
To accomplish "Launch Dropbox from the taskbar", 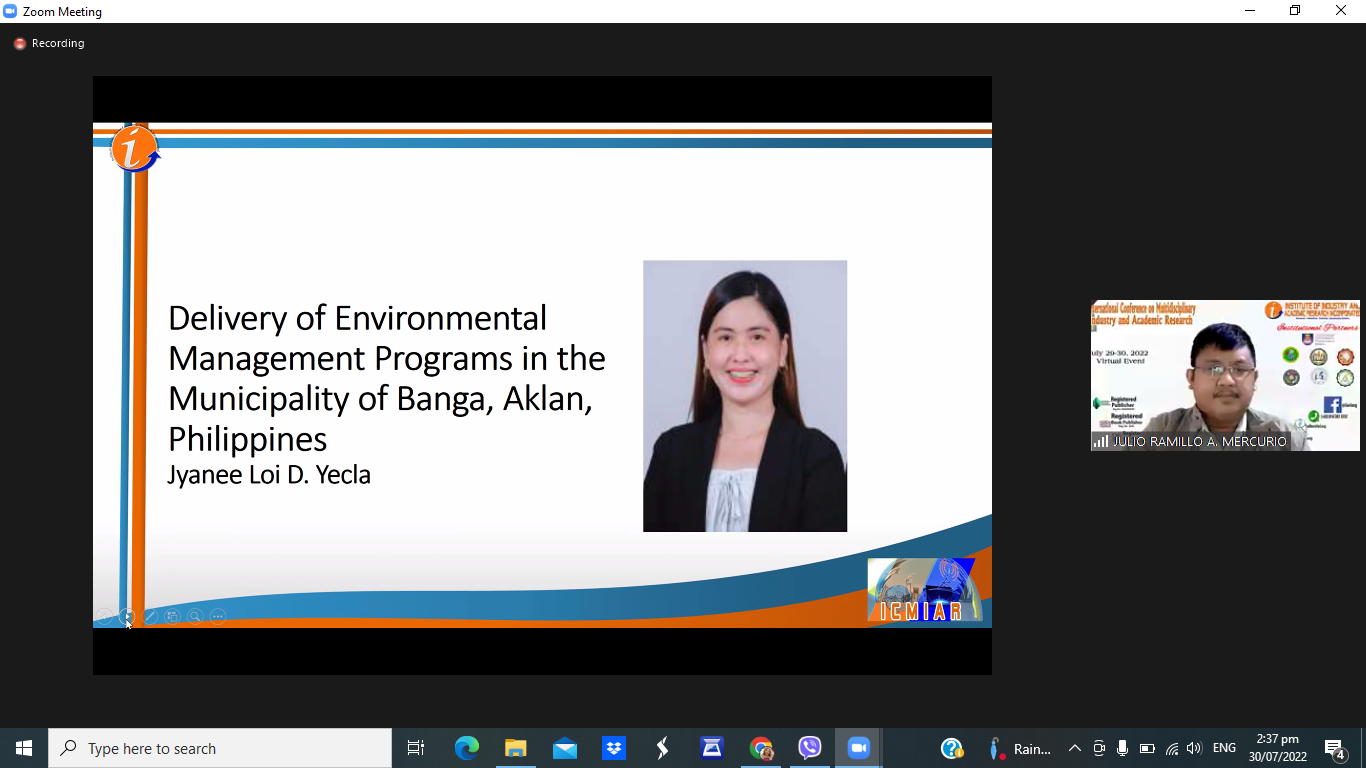I will (613, 748).
